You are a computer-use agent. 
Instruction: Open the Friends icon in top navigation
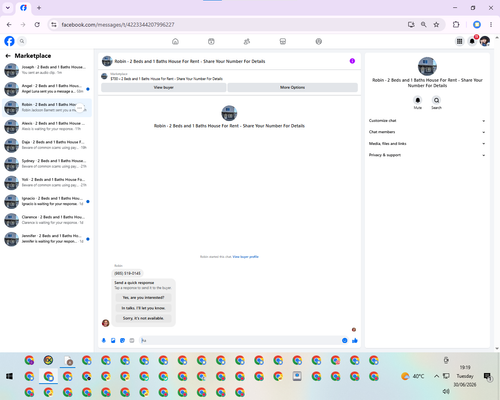247,41
